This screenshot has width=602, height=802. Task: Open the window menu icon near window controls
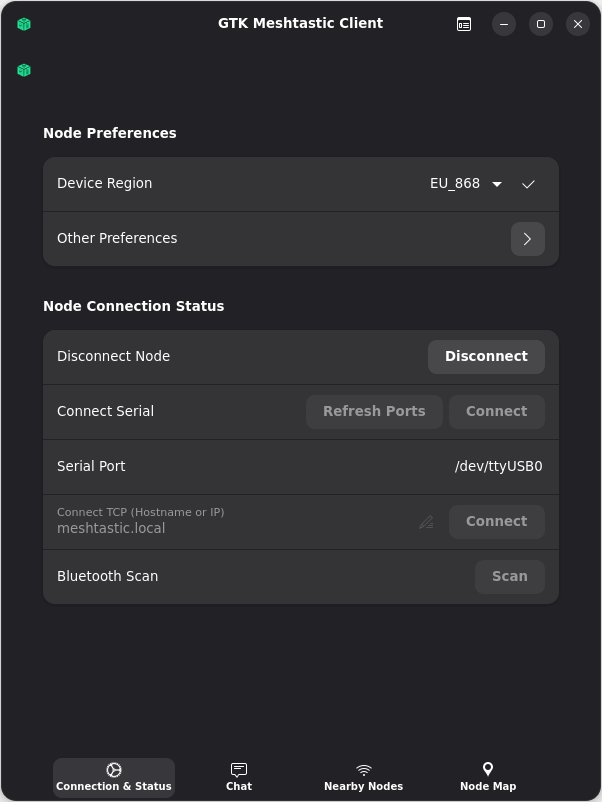[463, 23]
